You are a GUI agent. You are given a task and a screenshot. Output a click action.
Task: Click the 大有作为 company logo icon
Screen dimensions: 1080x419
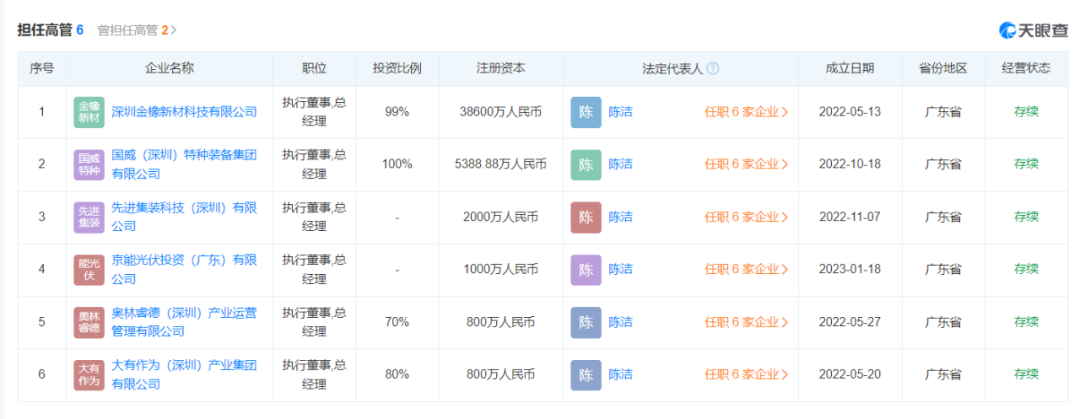coord(89,374)
